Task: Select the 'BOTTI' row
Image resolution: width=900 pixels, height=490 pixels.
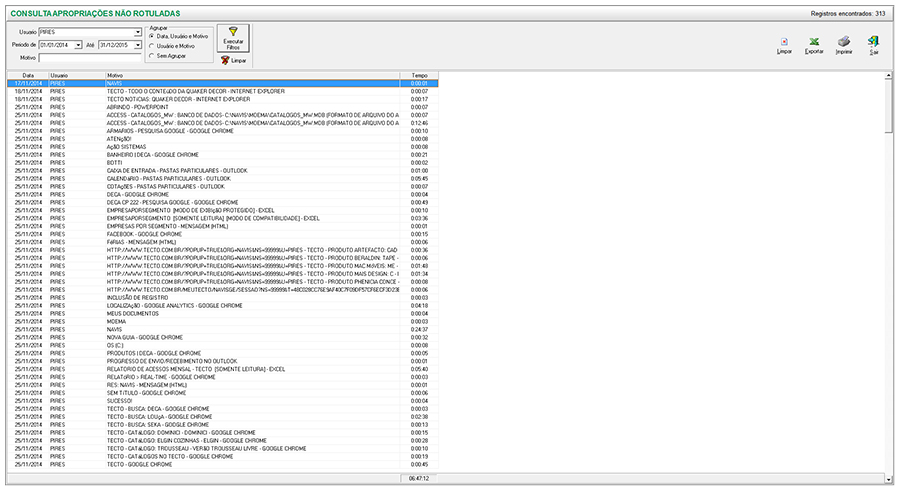Action: [223, 163]
